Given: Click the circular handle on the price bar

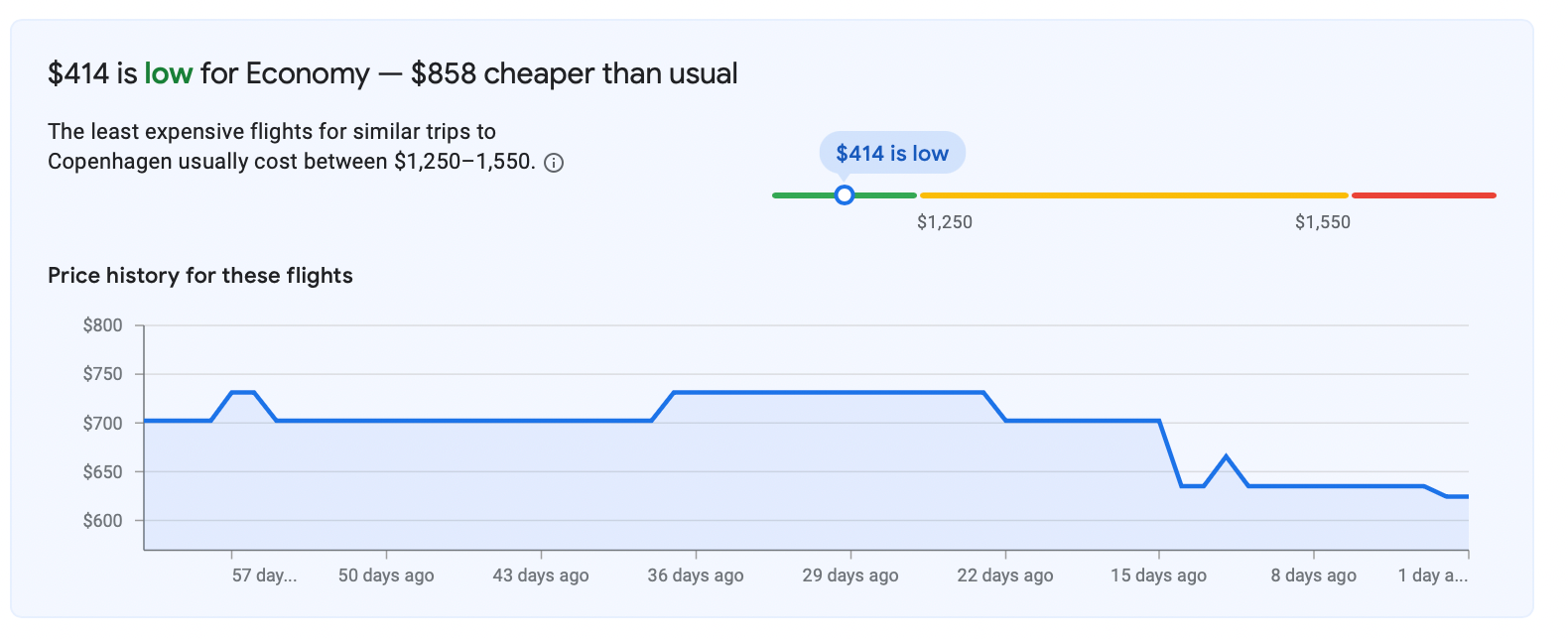Looking at the screenshot, I should 845,195.
